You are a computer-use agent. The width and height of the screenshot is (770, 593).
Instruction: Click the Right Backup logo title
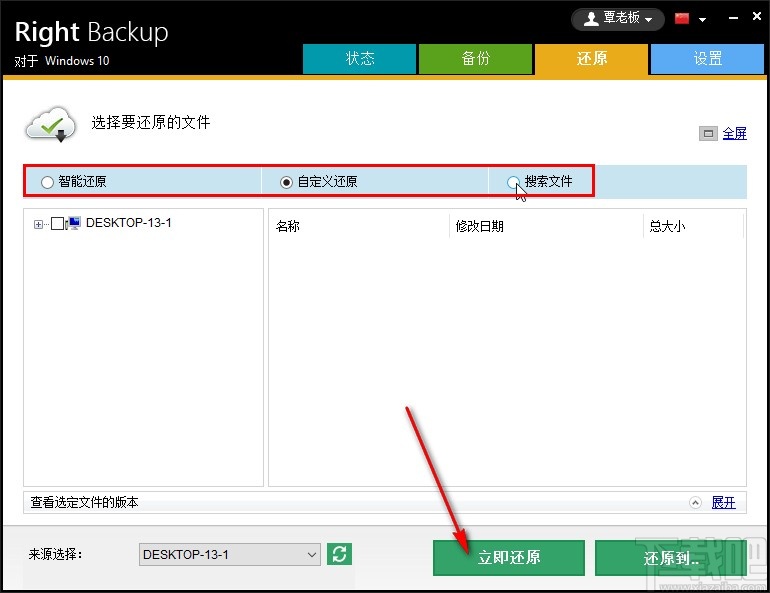click(x=92, y=32)
